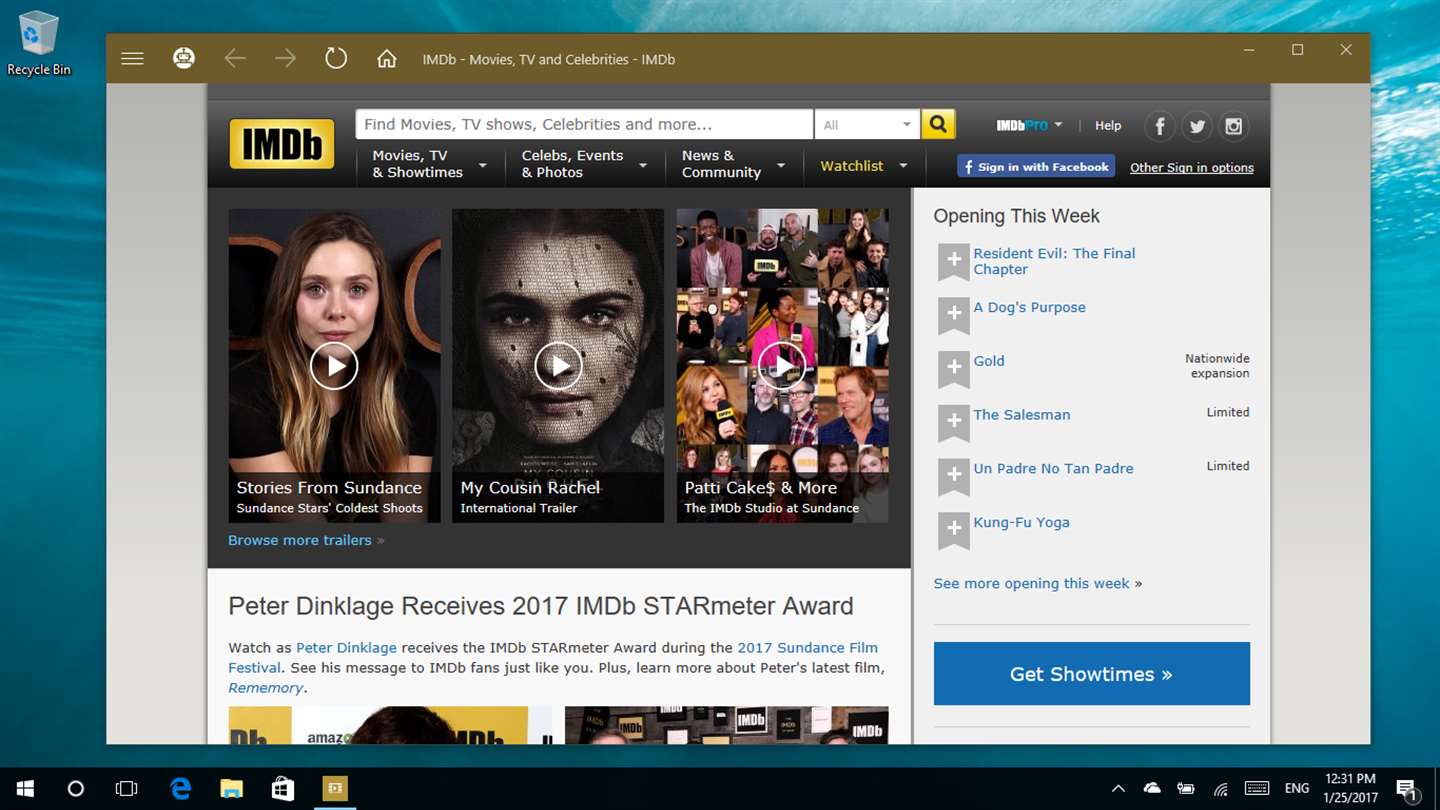
Task: Add Un Padre No Tan Padre to watchlist
Action: pyautogui.click(x=954, y=477)
